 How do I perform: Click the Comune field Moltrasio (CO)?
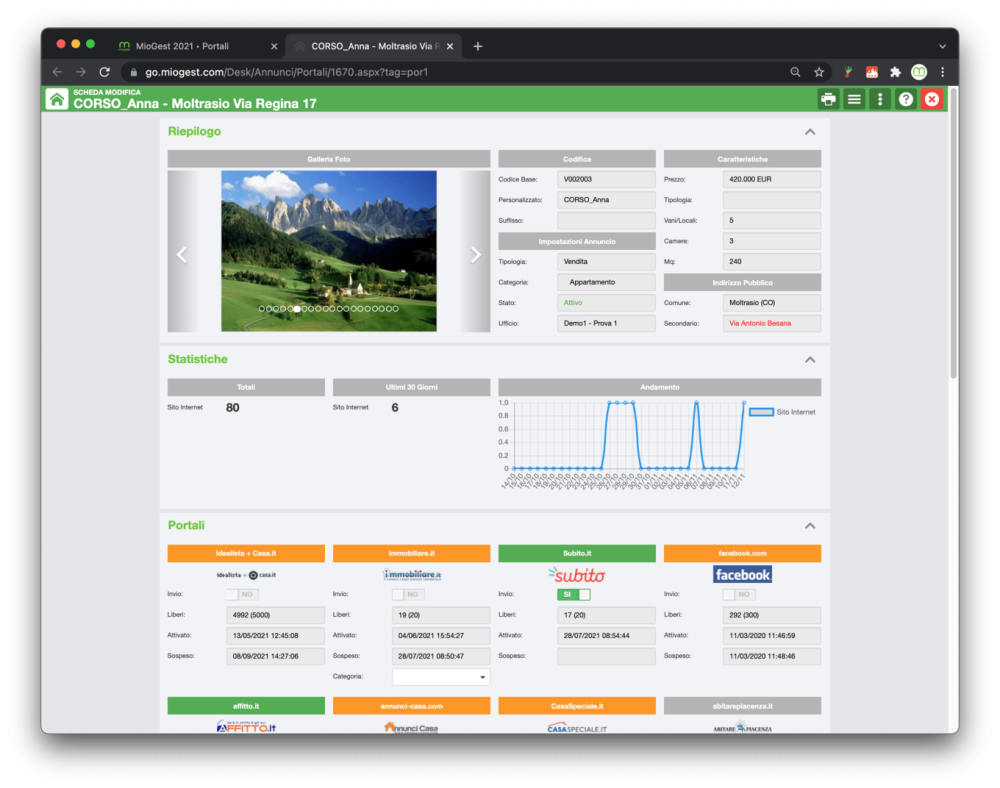coord(772,303)
